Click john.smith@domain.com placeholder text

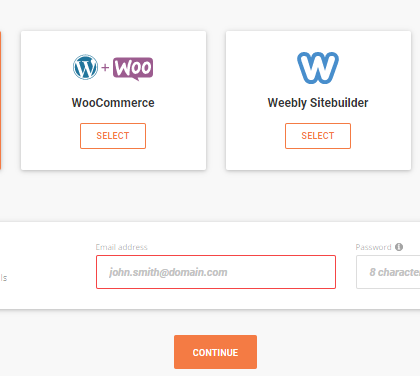(168, 272)
